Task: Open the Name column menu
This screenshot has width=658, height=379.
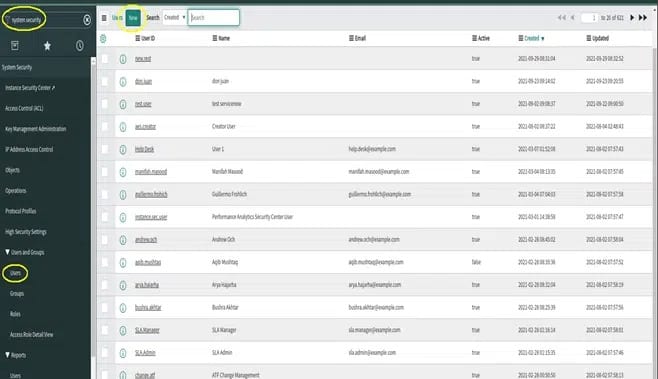Action: pyautogui.click(x=215, y=38)
